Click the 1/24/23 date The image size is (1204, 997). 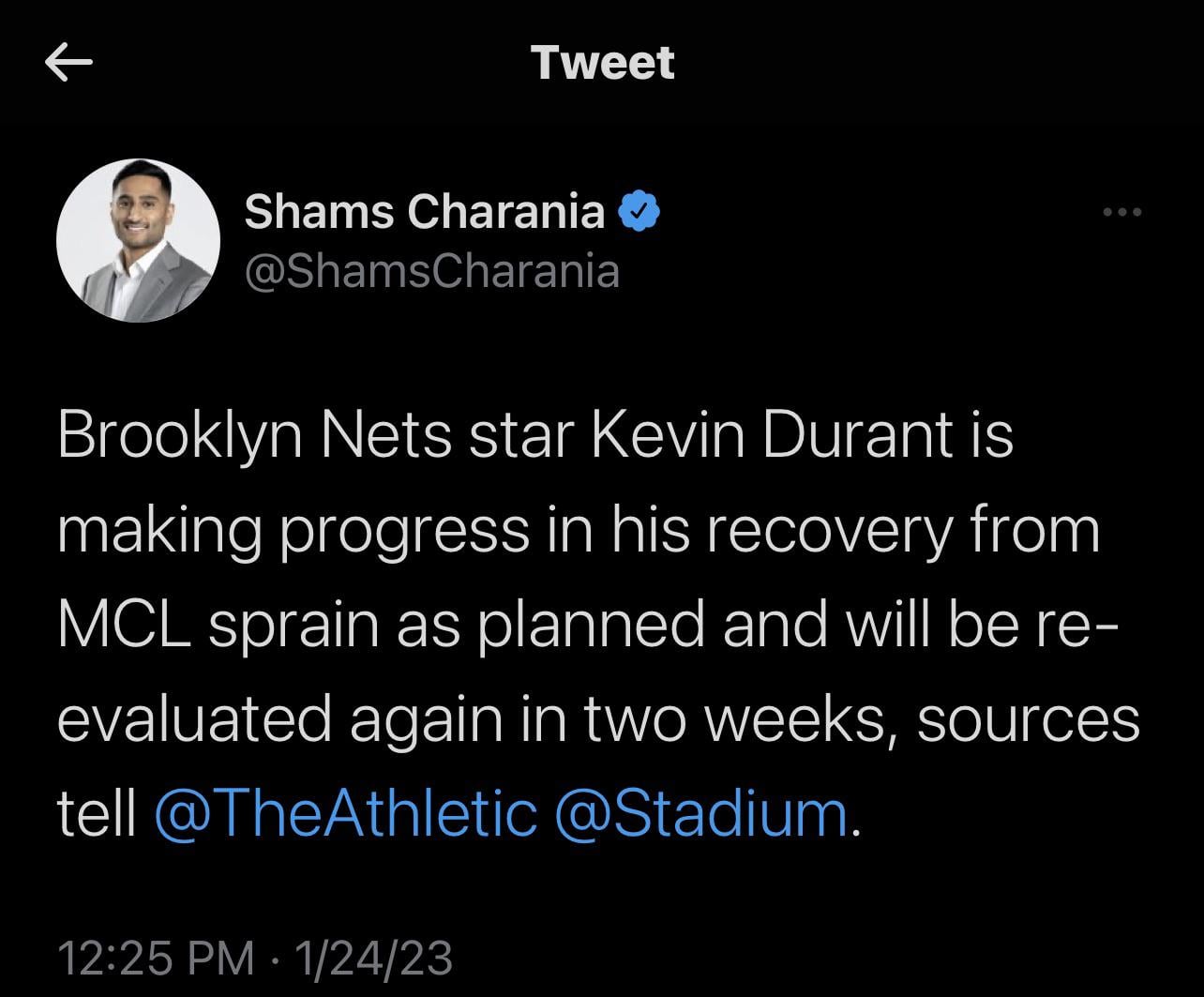pyautogui.click(x=373, y=959)
